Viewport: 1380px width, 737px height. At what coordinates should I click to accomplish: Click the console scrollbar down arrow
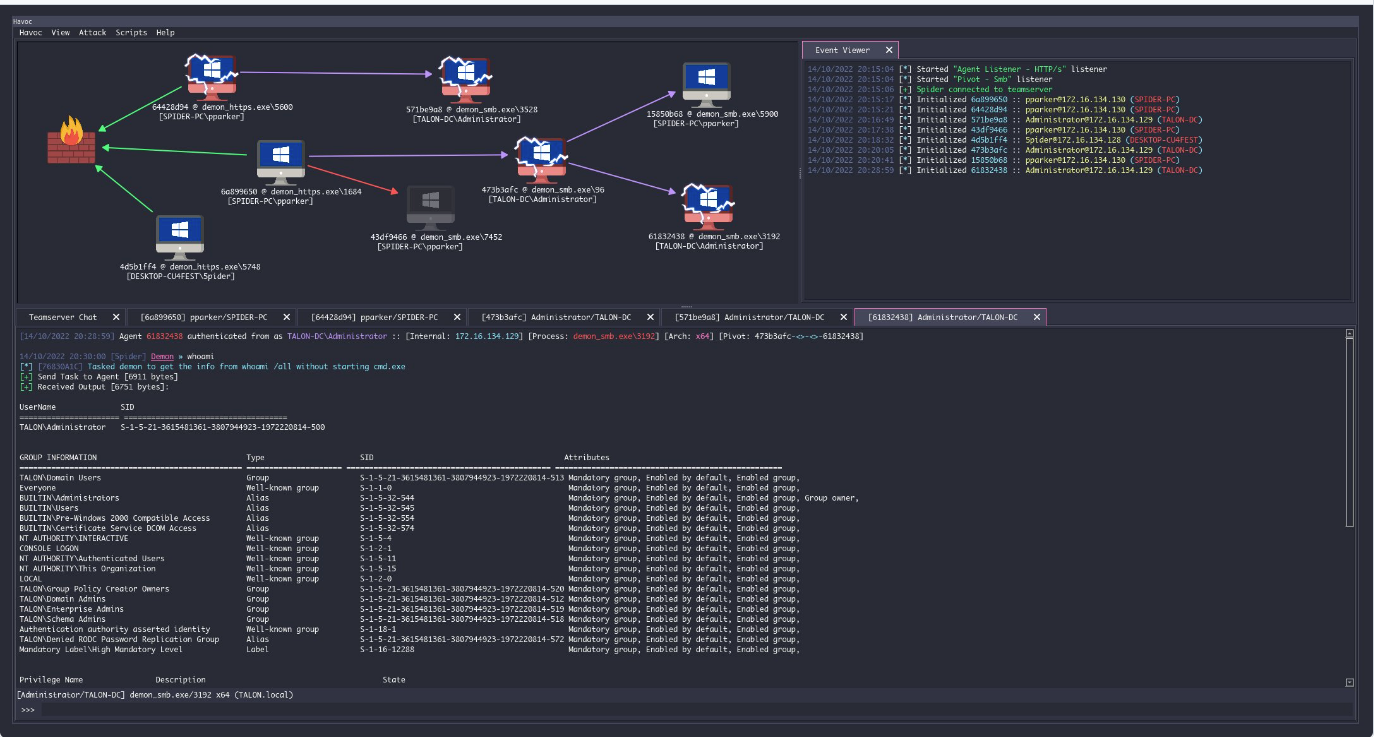point(1350,682)
